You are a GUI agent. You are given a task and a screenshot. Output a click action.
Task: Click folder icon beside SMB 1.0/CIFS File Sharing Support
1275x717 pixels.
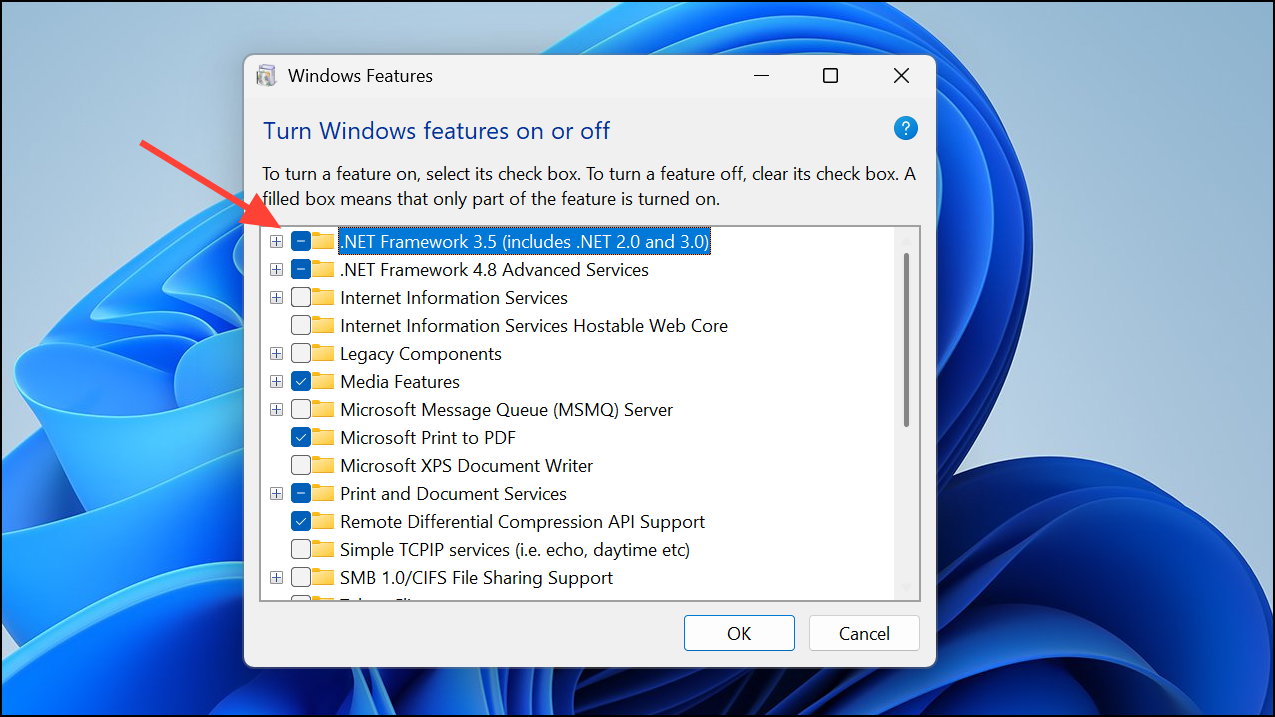pos(323,577)
